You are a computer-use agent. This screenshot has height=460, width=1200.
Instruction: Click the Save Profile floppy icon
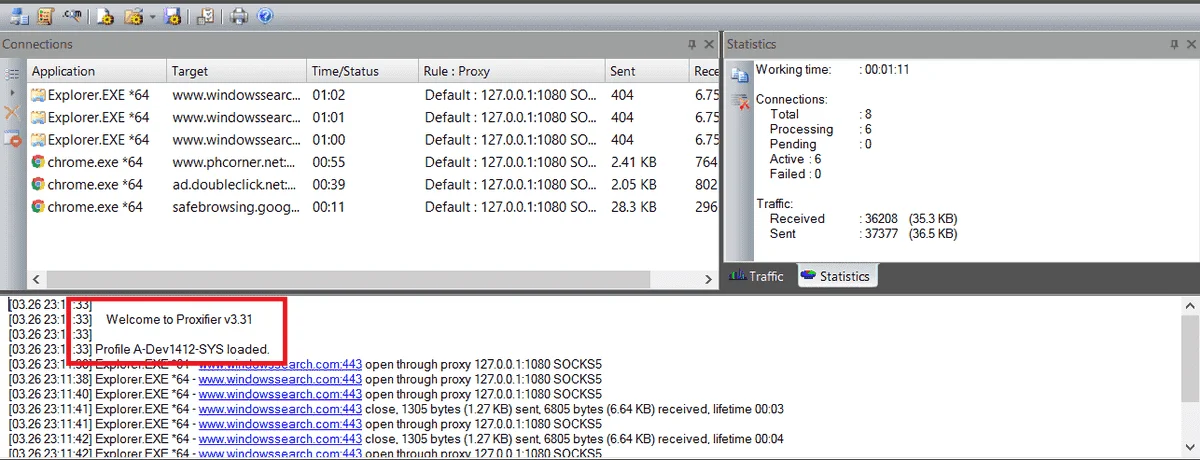(171, 16)
